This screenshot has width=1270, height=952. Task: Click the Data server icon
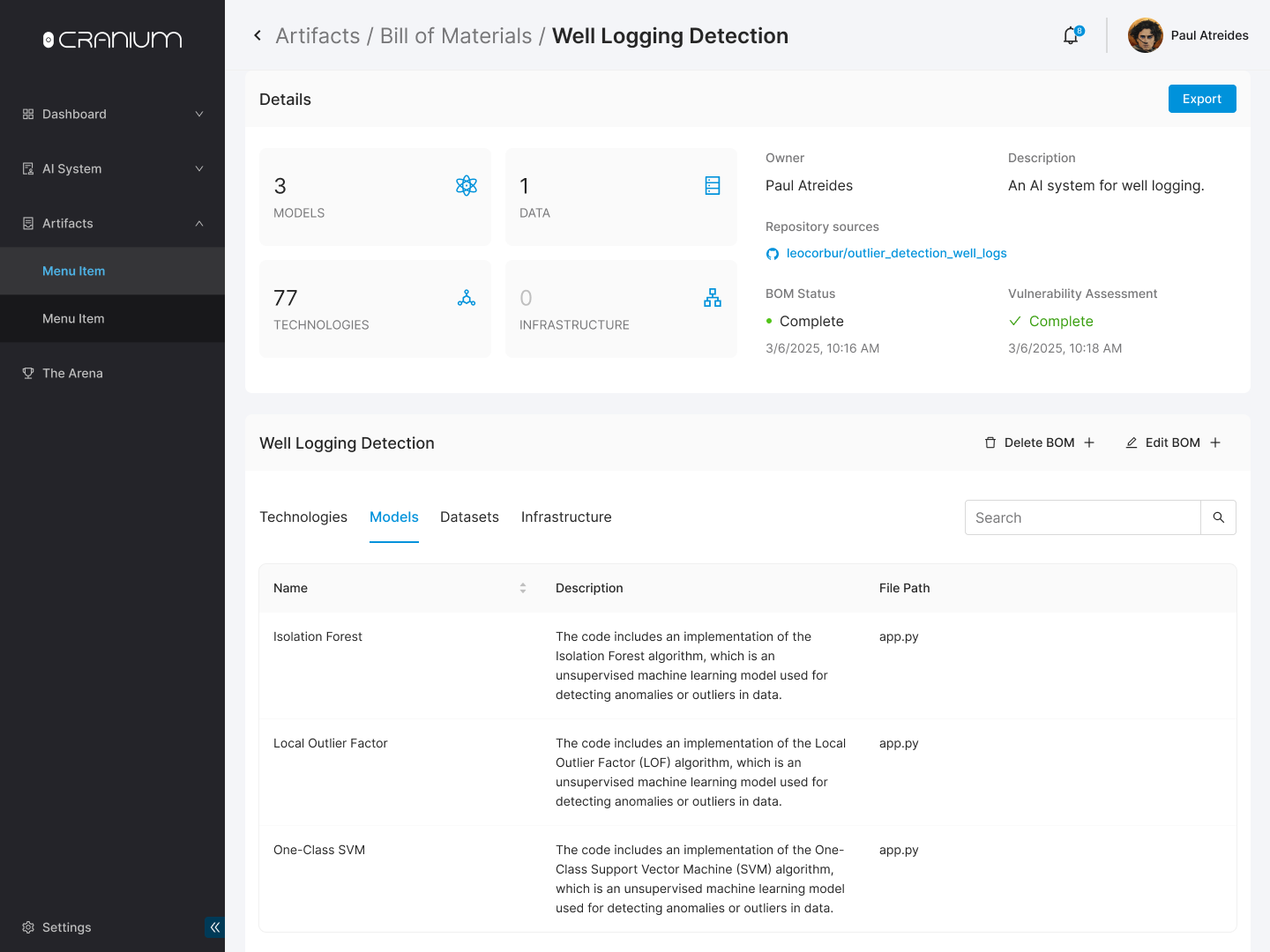click(x=713, y=185)
